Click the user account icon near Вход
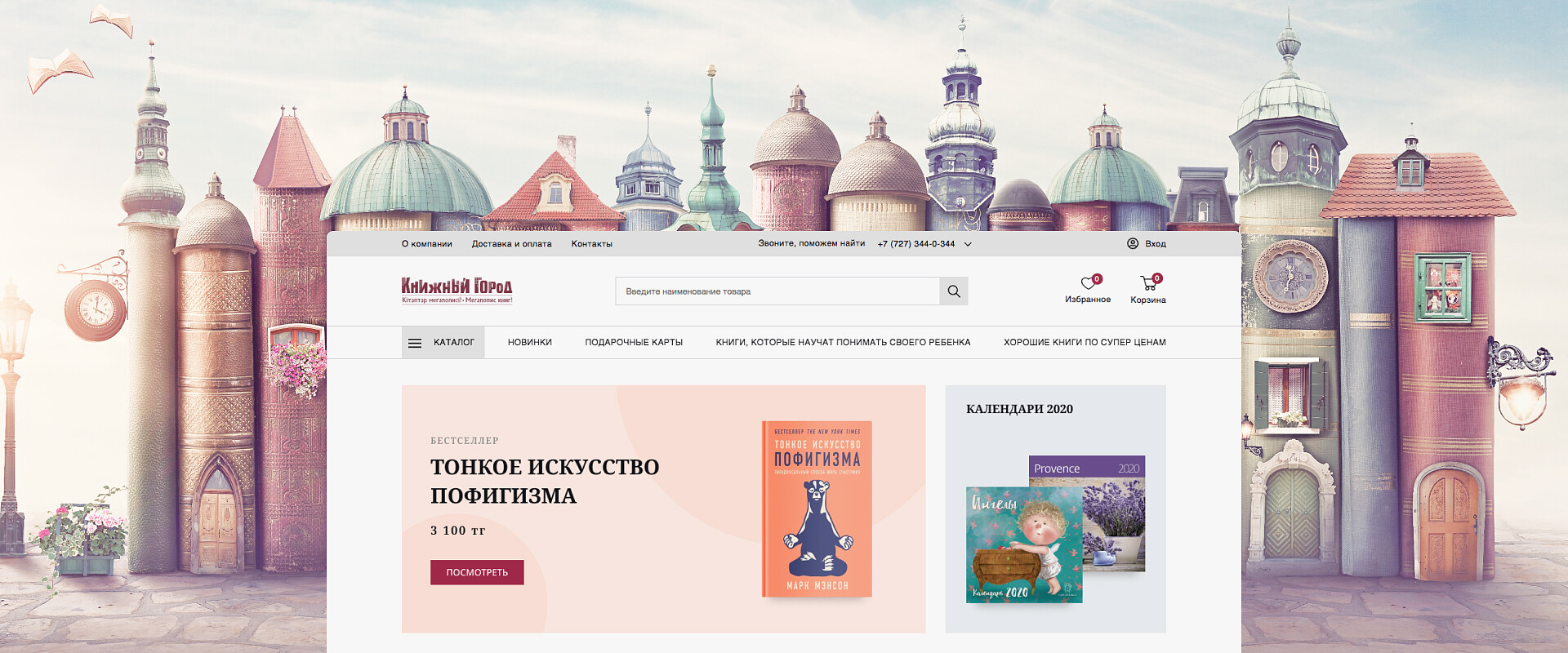1568x653 pixels. [x=1133, y=243]
